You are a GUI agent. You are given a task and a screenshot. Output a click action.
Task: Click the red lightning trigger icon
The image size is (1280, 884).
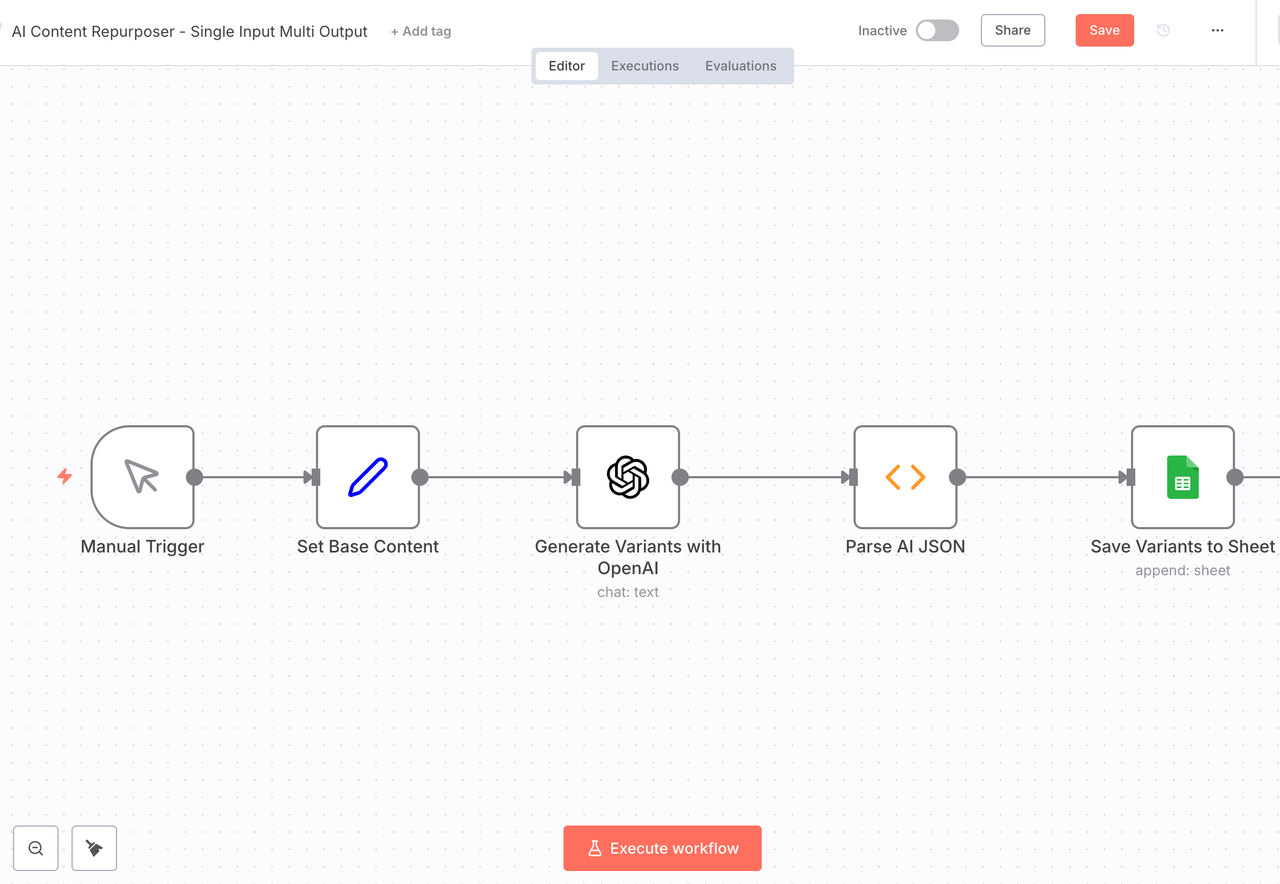coord(65,476)
